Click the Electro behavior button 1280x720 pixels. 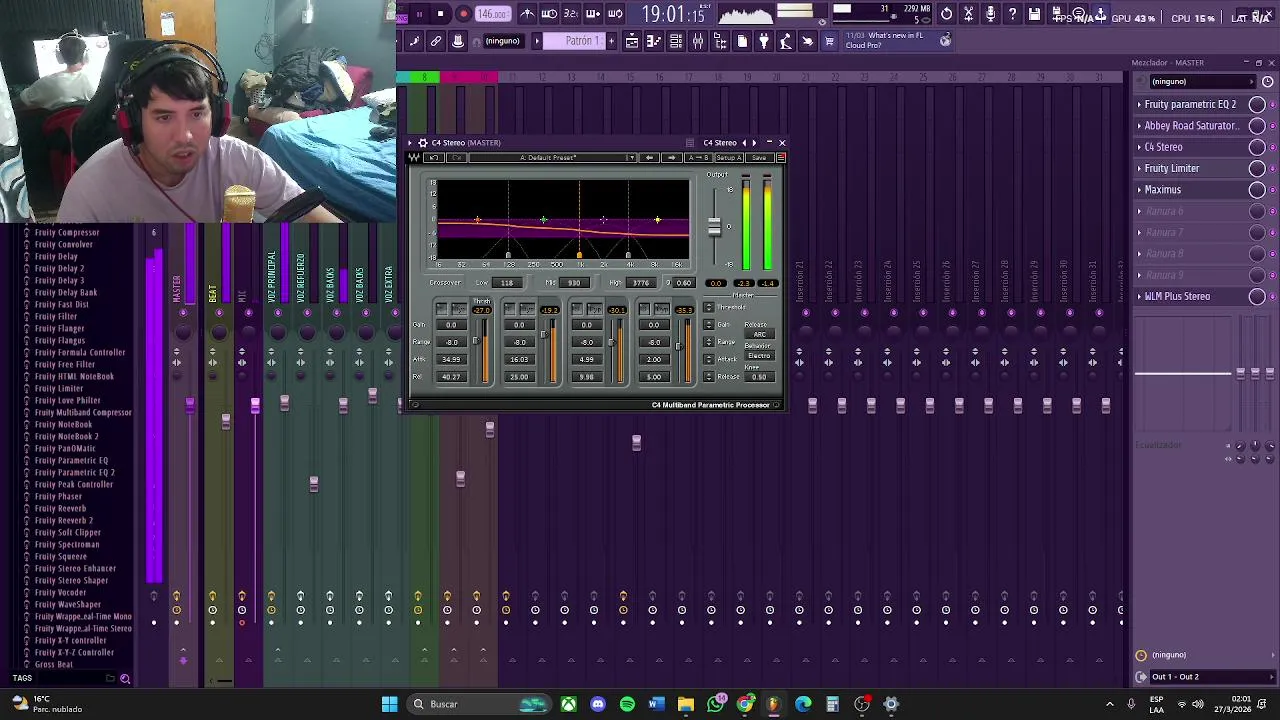pyautogui.click(x=759, y=356)
